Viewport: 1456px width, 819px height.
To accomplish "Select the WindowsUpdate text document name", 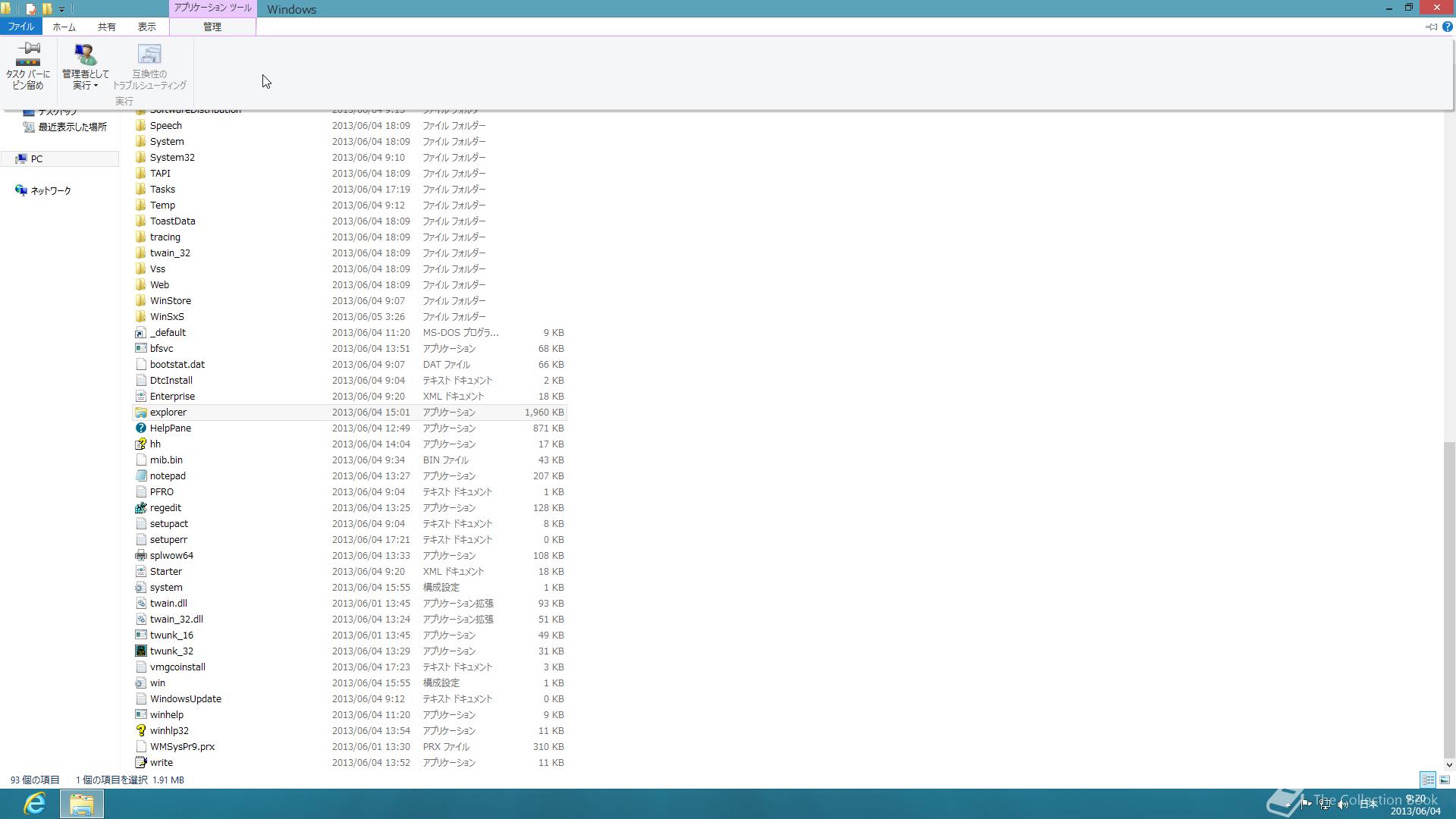I will [x=186, y=699].
